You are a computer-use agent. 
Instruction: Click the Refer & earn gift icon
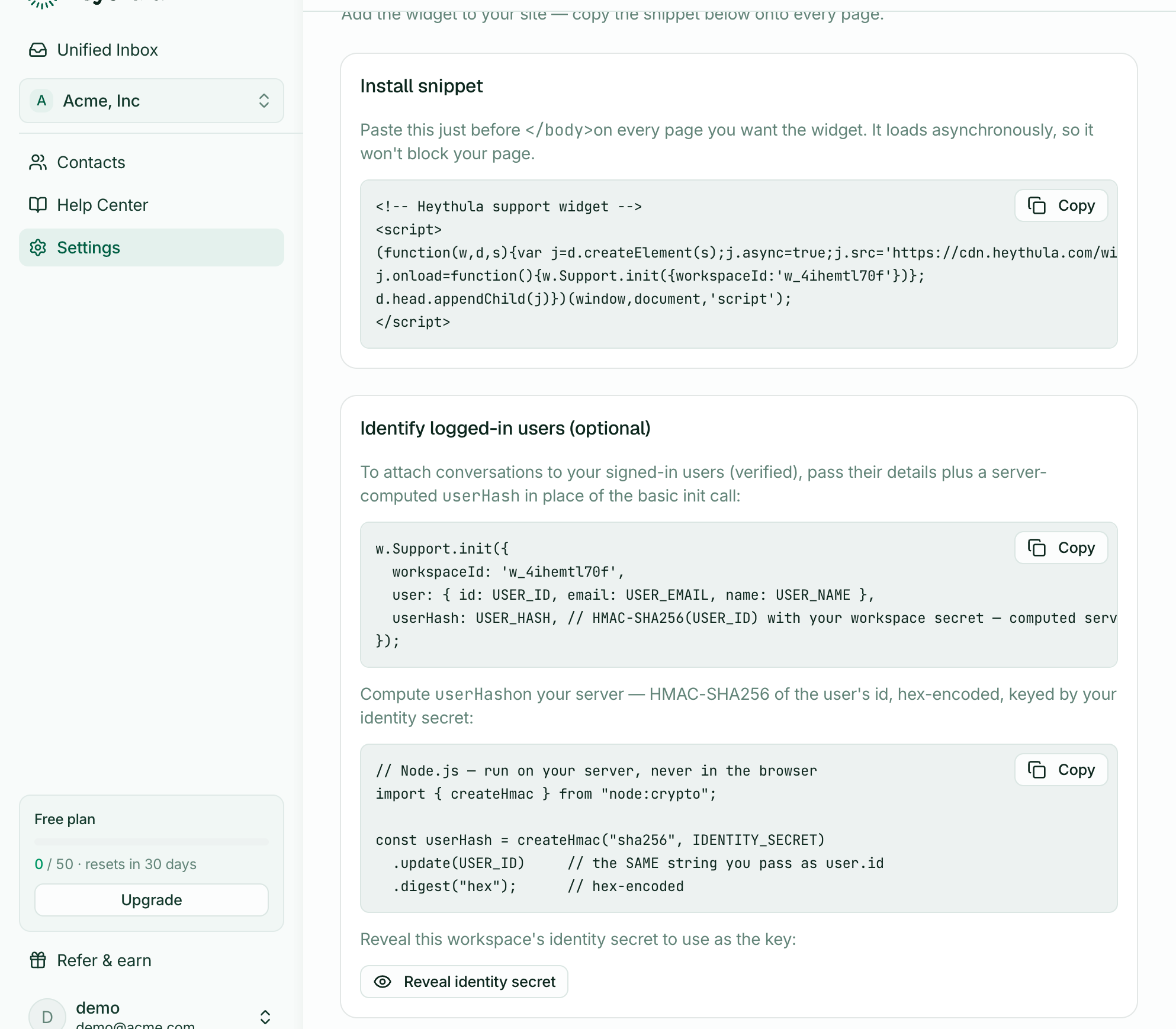click(x=38, y=960)
